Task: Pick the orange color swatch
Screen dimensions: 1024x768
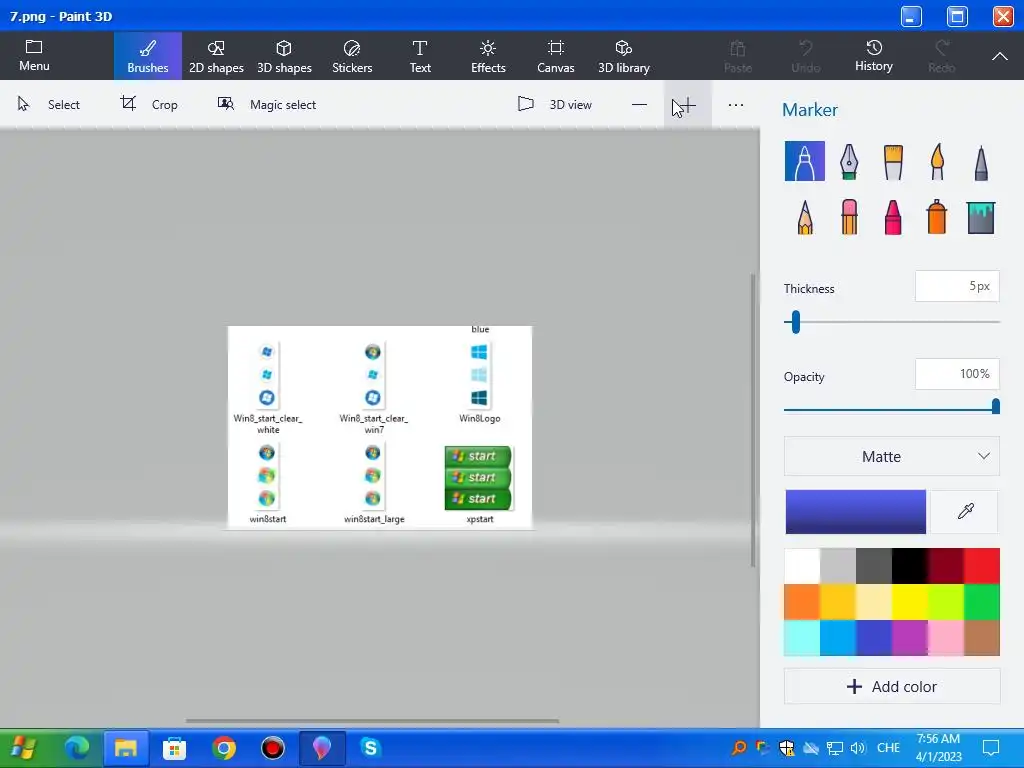Action: tap(802, 601)
